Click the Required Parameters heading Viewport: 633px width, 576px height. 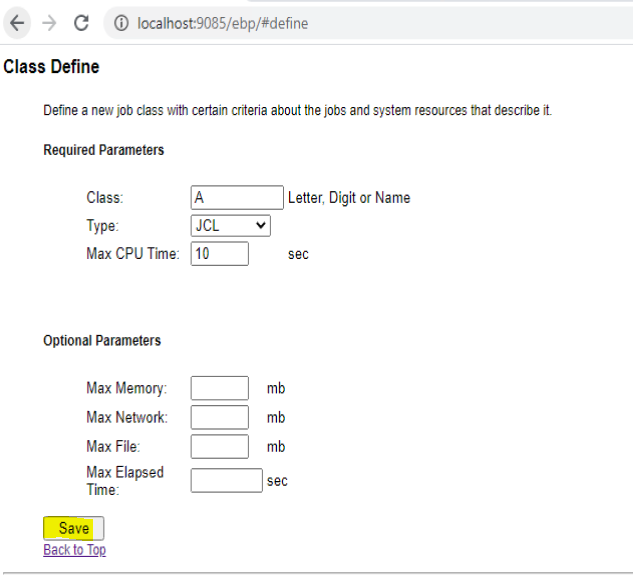pyautogui.click(x=104, y=150)
